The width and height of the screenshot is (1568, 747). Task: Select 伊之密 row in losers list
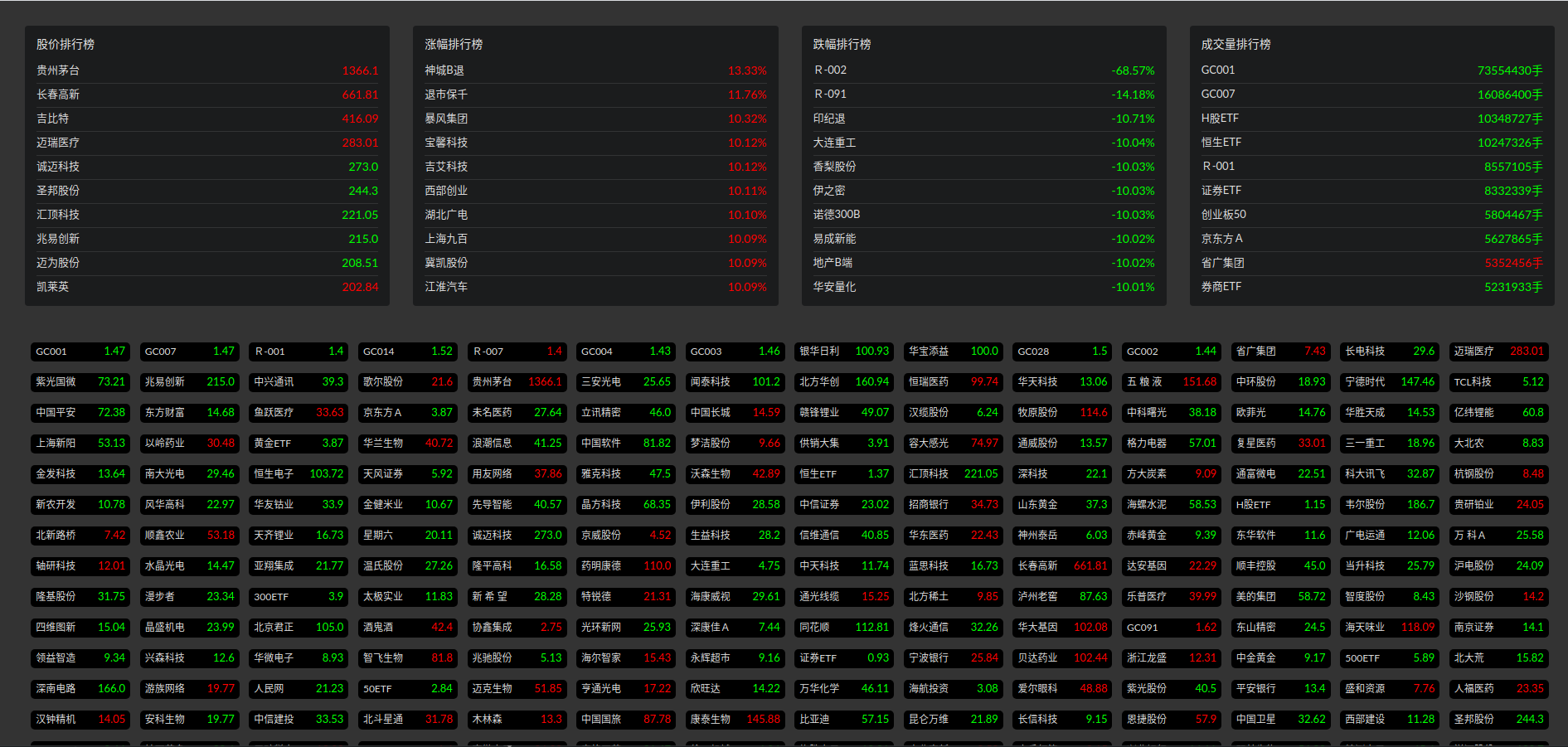tap(983, 191)
